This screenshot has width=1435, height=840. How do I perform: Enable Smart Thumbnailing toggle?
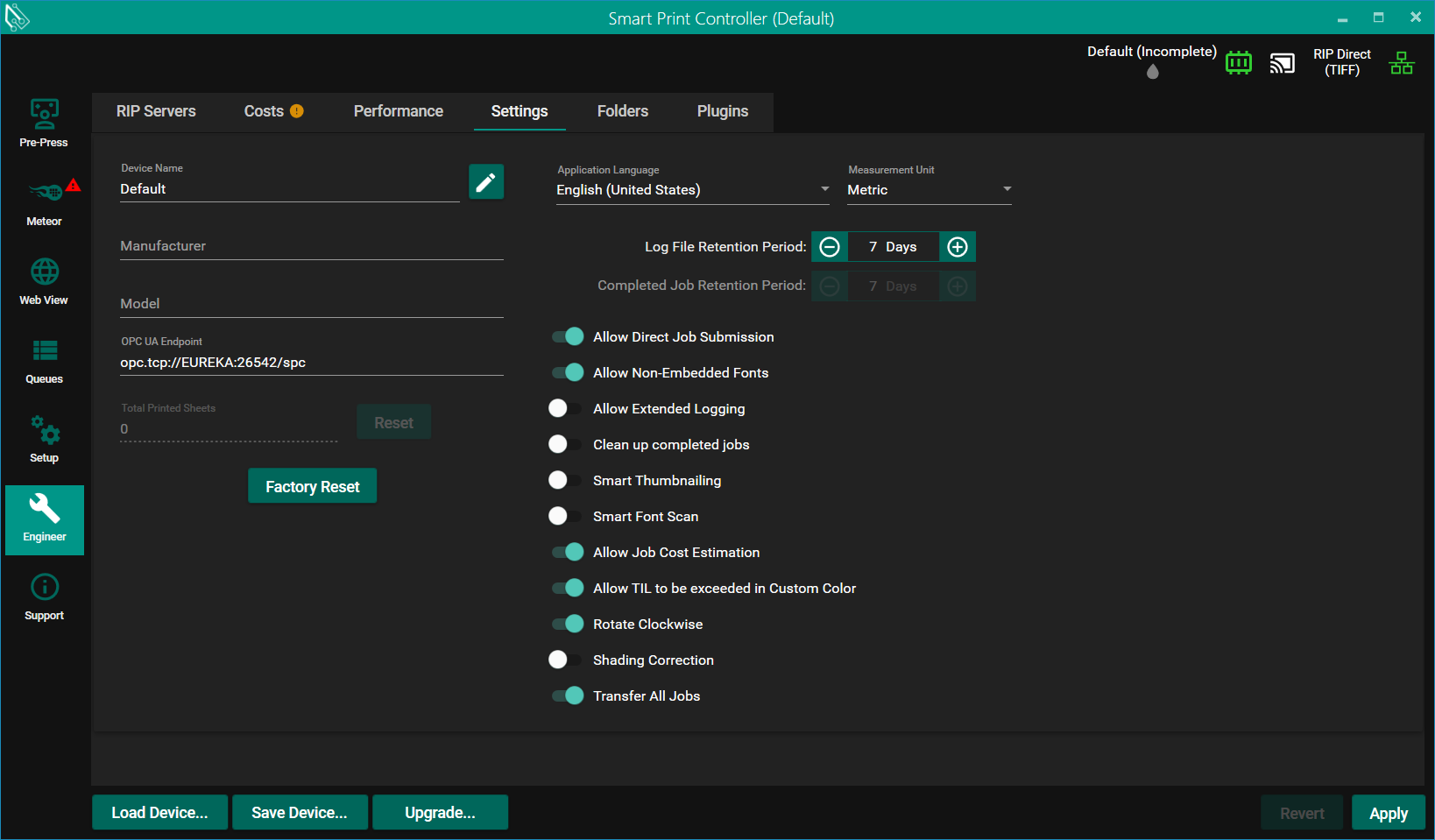click(x=565, y=480)
